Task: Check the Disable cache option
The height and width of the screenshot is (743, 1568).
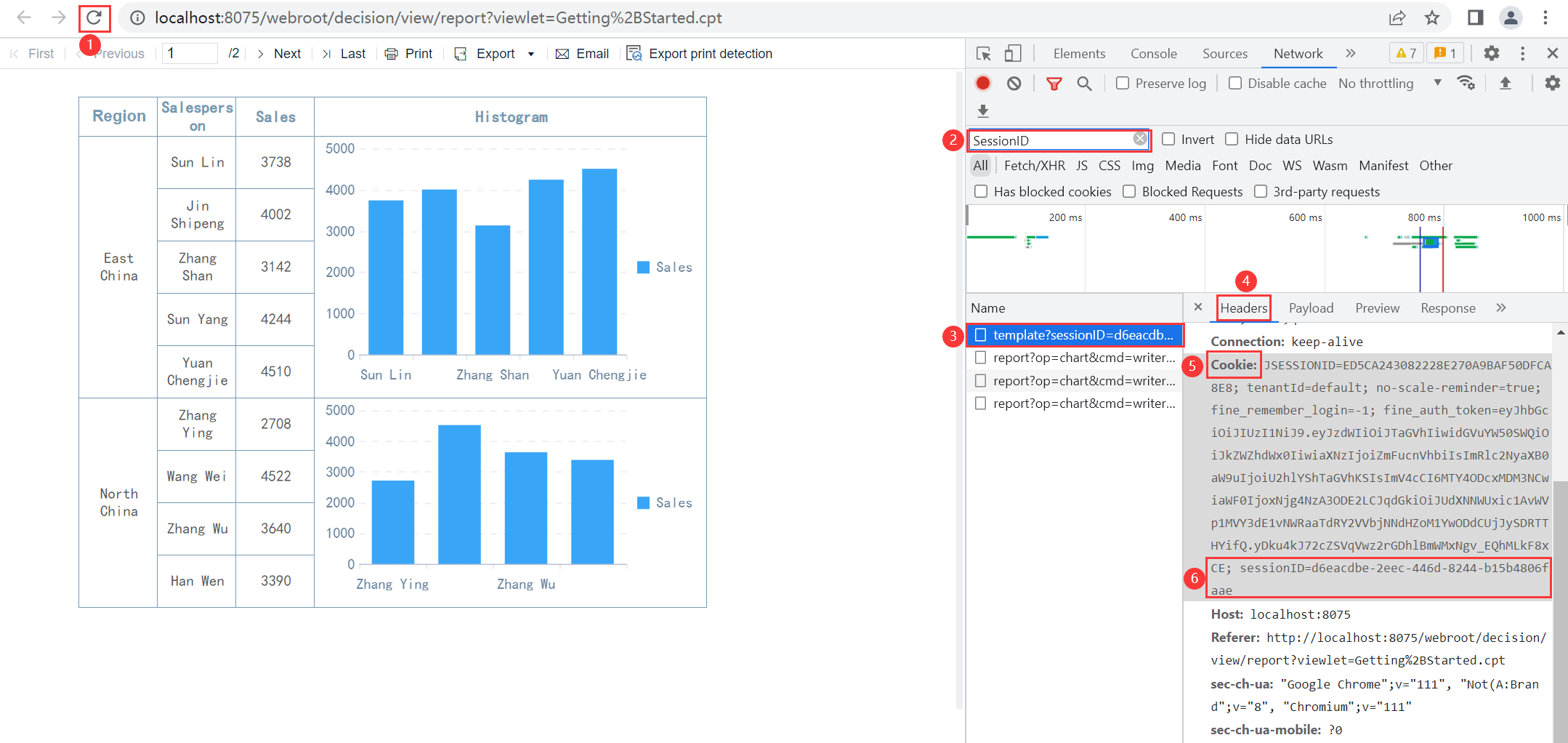Action: [x=1234, y=83]
